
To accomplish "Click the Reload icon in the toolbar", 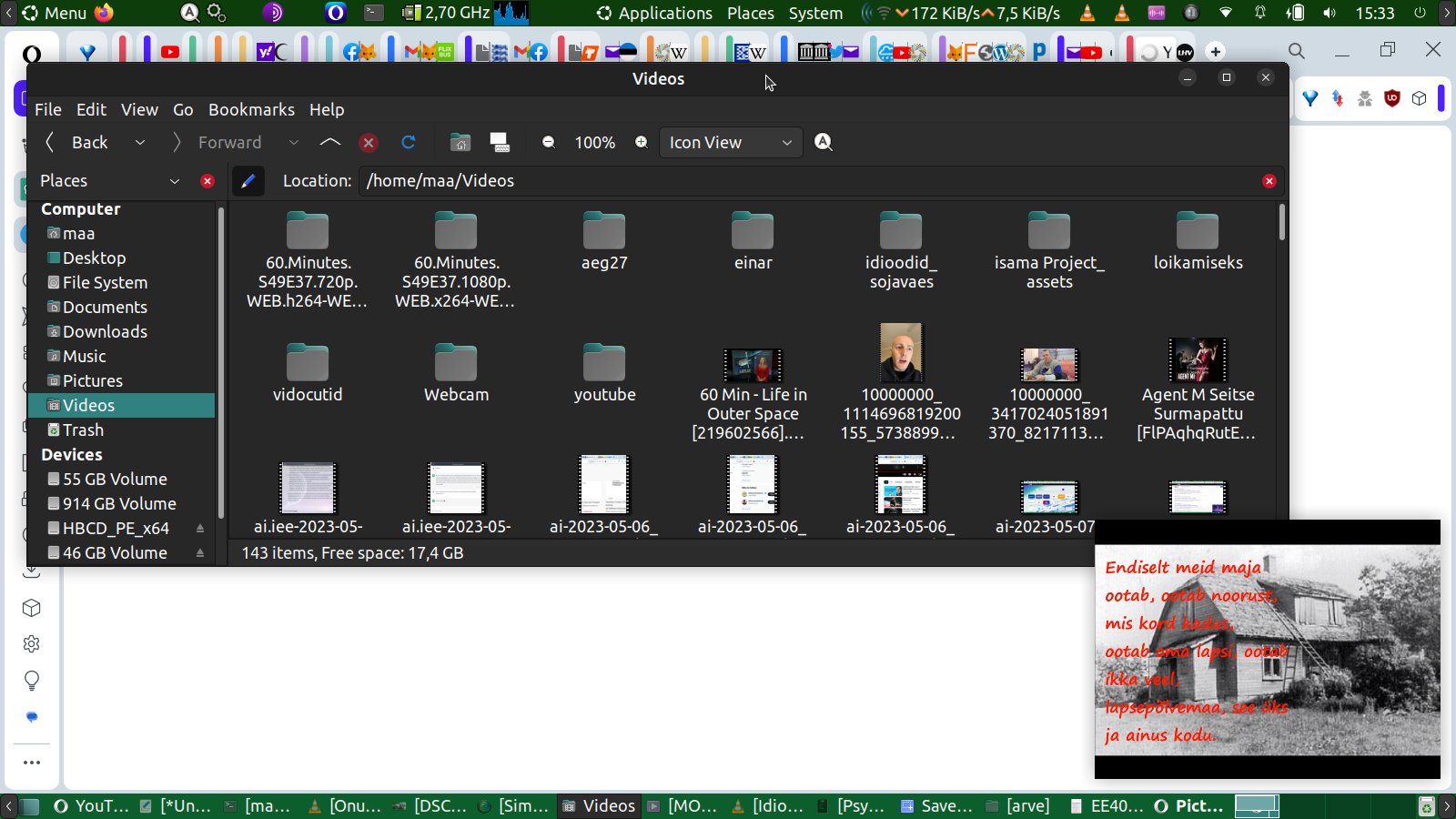I will pos(409,142).
